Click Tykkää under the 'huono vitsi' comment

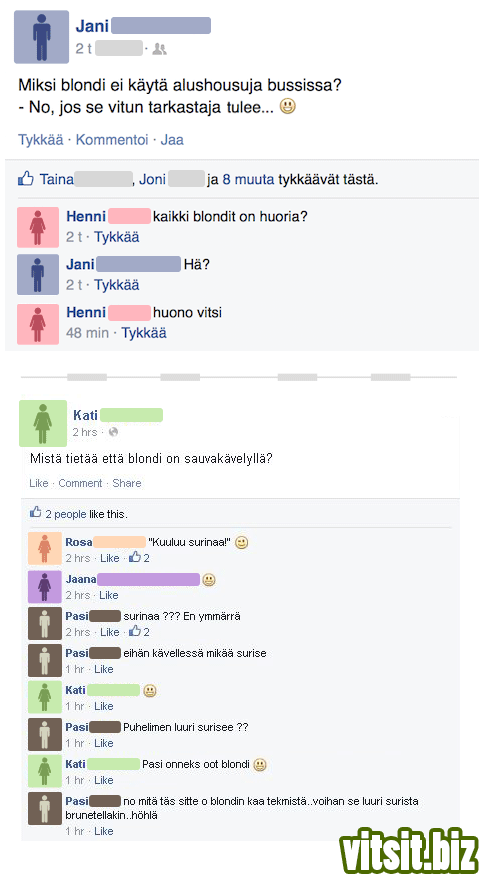pyautogui.click(x=144, y=334)
